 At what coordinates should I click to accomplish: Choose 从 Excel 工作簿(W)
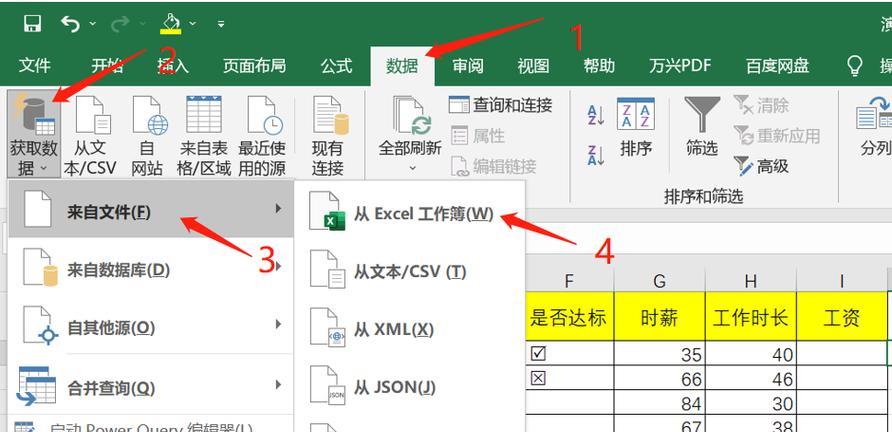tap(410, 213)
